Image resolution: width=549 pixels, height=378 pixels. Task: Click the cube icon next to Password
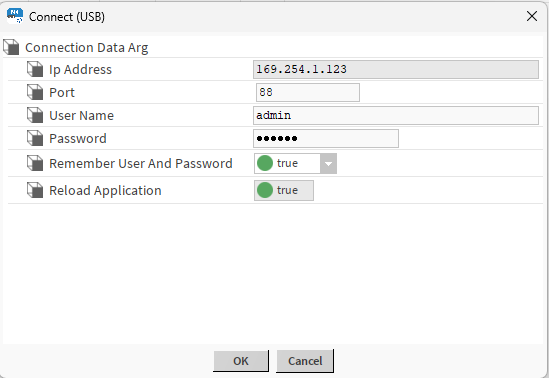(x=35, y=138)
